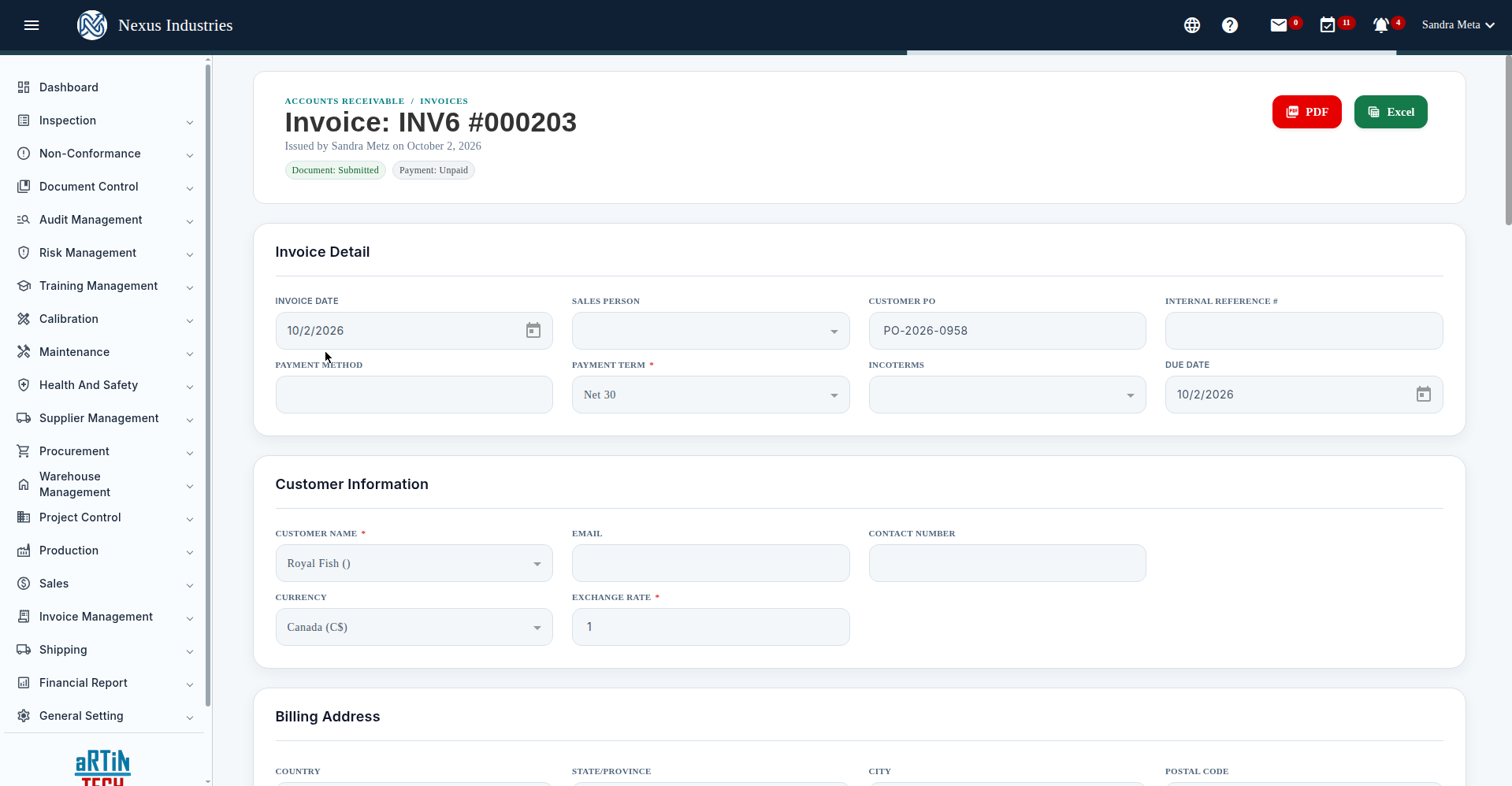Image resolution: width=1512 pixels, height=786 pixels.
Task: Expand the Financial Report menu
Action: (105, 683)
